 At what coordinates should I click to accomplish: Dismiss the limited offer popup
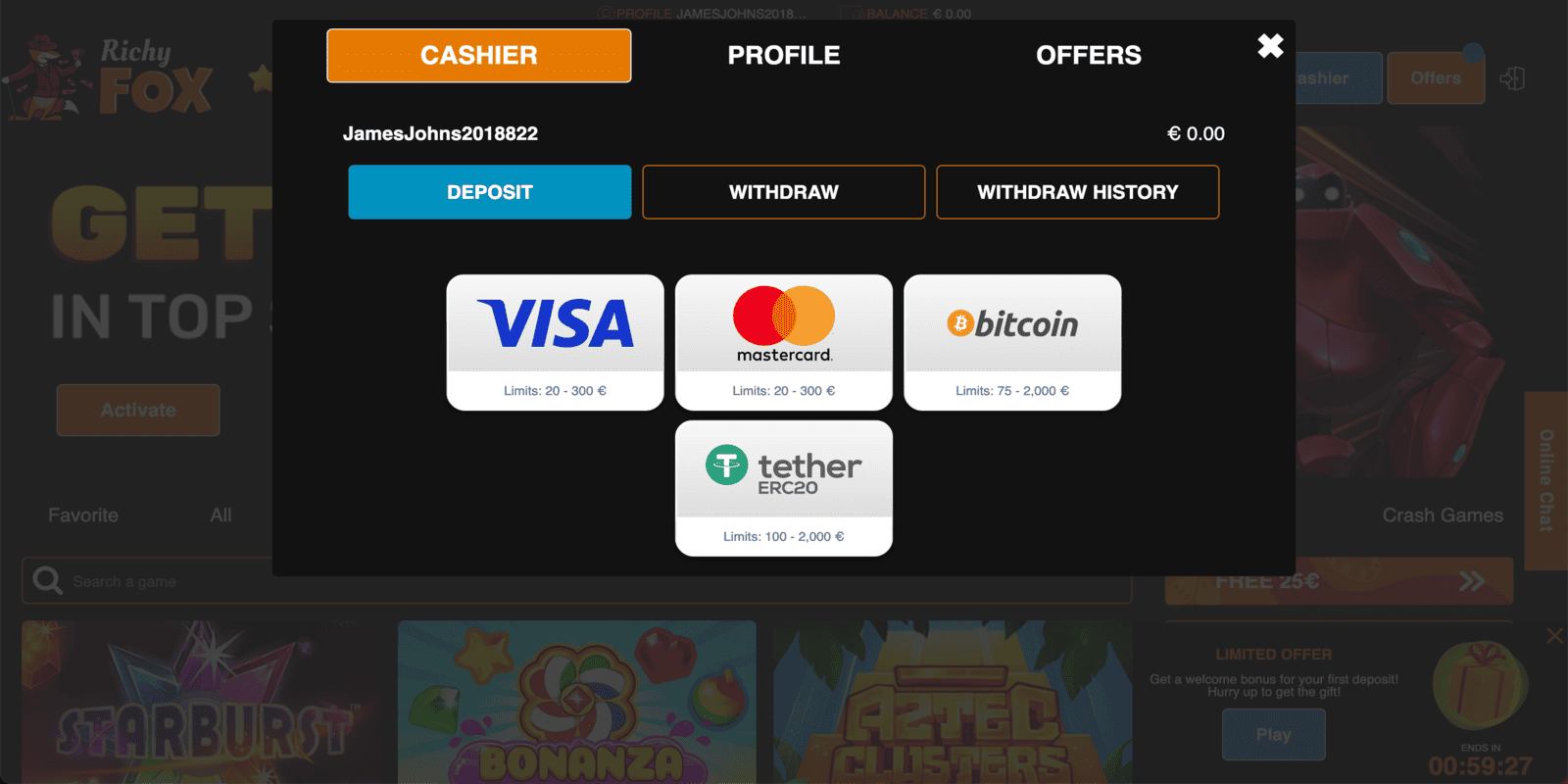(1554, 636)
